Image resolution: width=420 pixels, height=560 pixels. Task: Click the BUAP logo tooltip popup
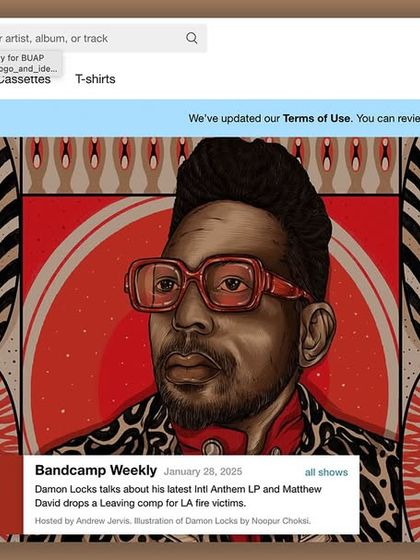click(x=31, y=63)
